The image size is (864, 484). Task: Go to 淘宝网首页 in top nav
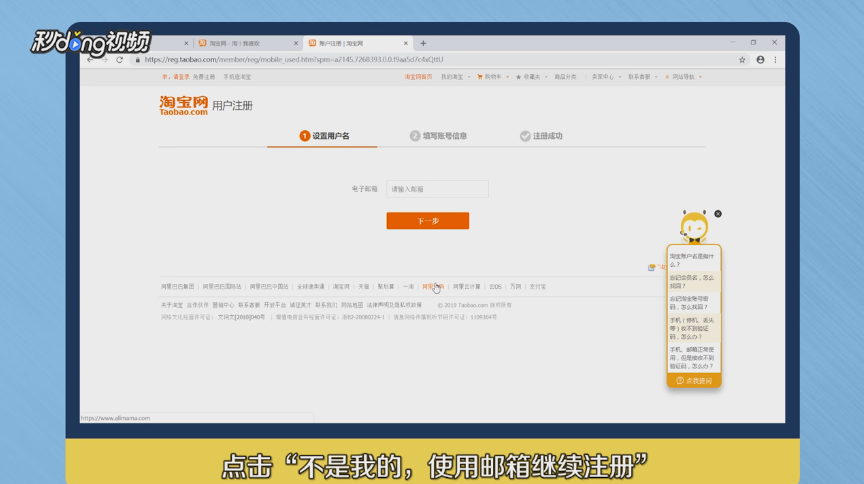(418, 77)
